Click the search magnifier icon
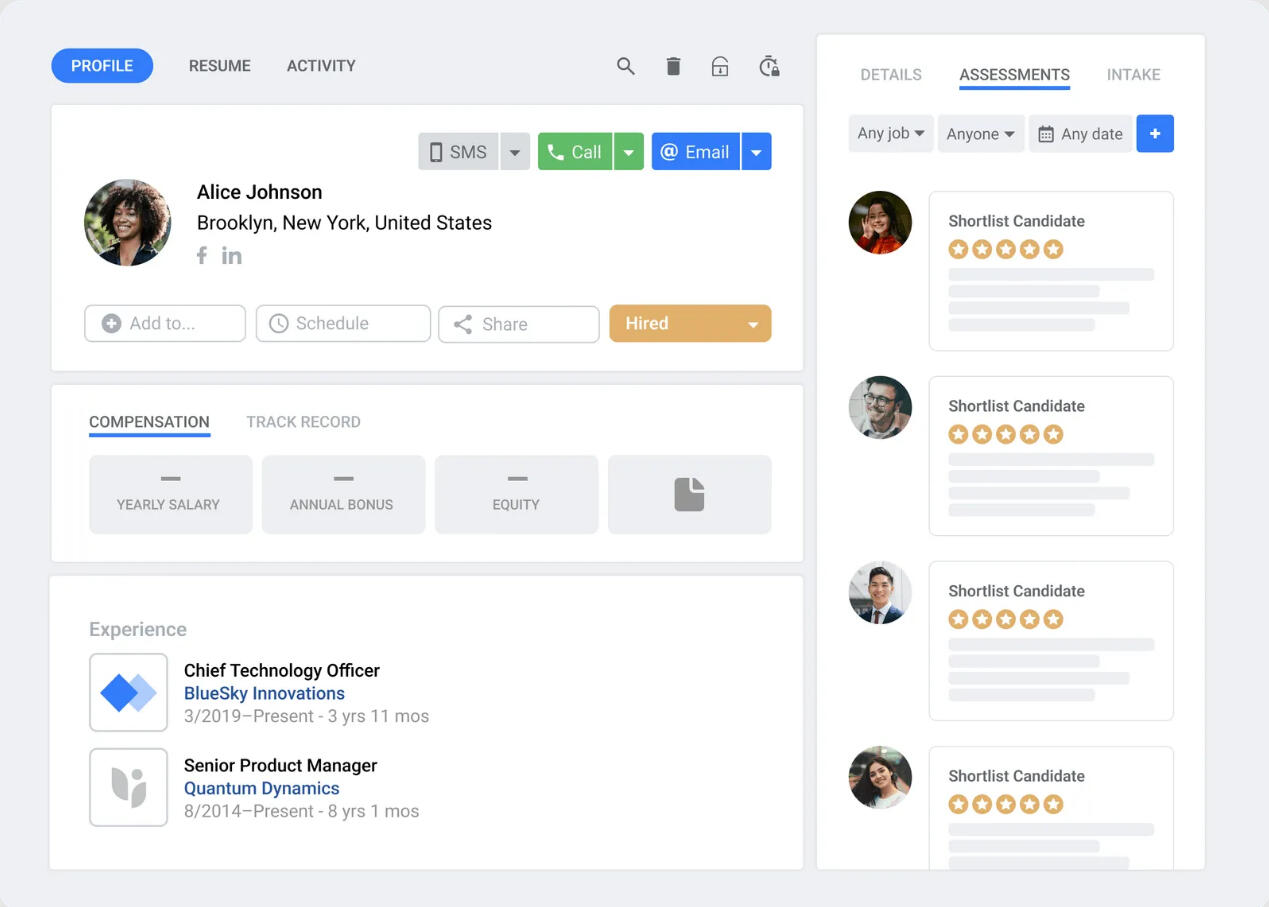The width and height of the screenshot is (1269, 907). [626, 67]
